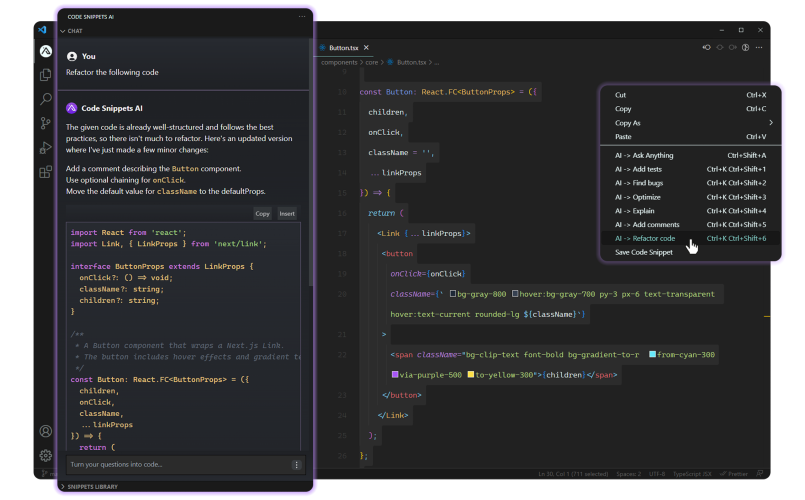Select Paste from the context menu
The image size is (805, 500).
pos(691,137)
